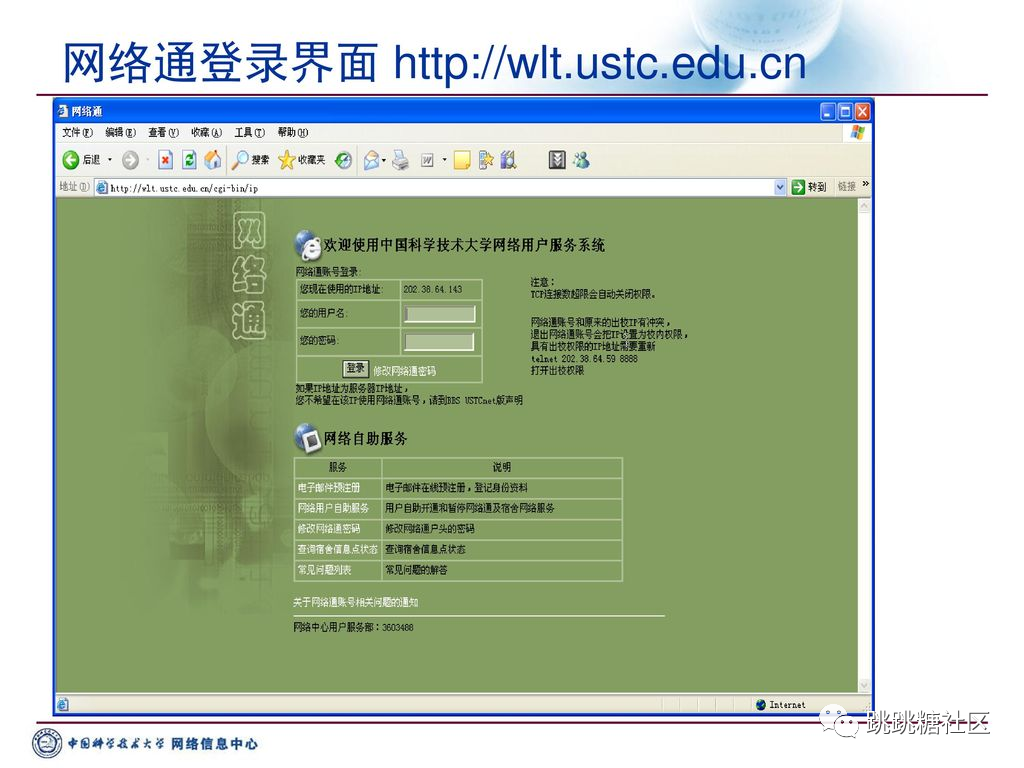Click the Forward arrow button
This screenshot has height=768, width=1024.
[x=130, y=159]
